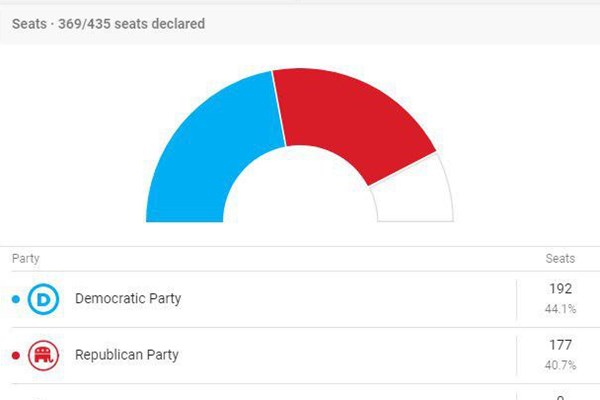Click the 192 Democratic seat count
This screenshot has height=400, width=600.
pos(560,289)
